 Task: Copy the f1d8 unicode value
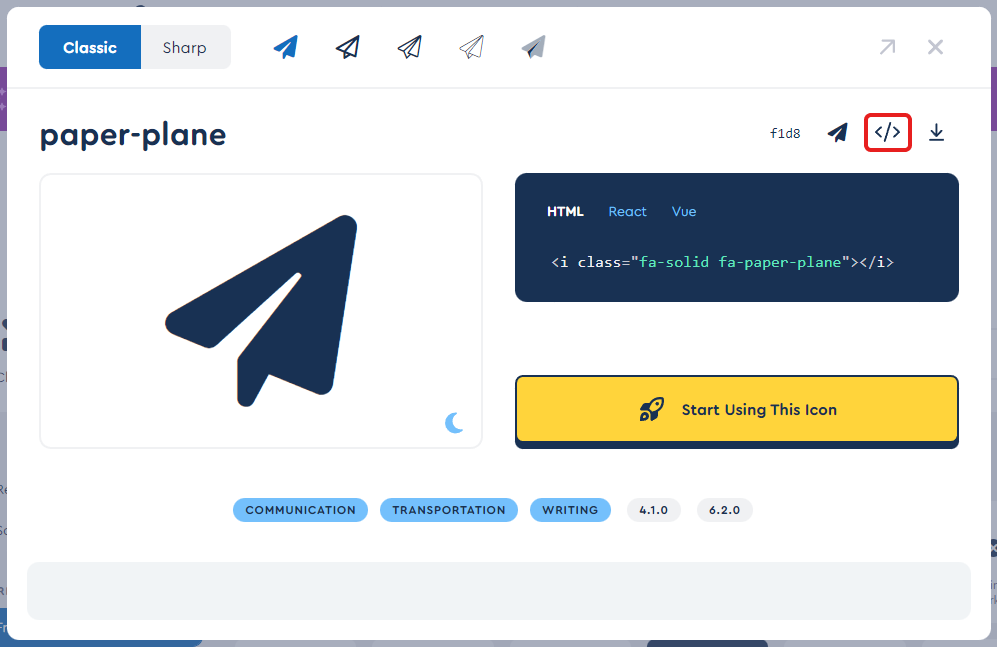pyautogui.click(x=785, y=133)
